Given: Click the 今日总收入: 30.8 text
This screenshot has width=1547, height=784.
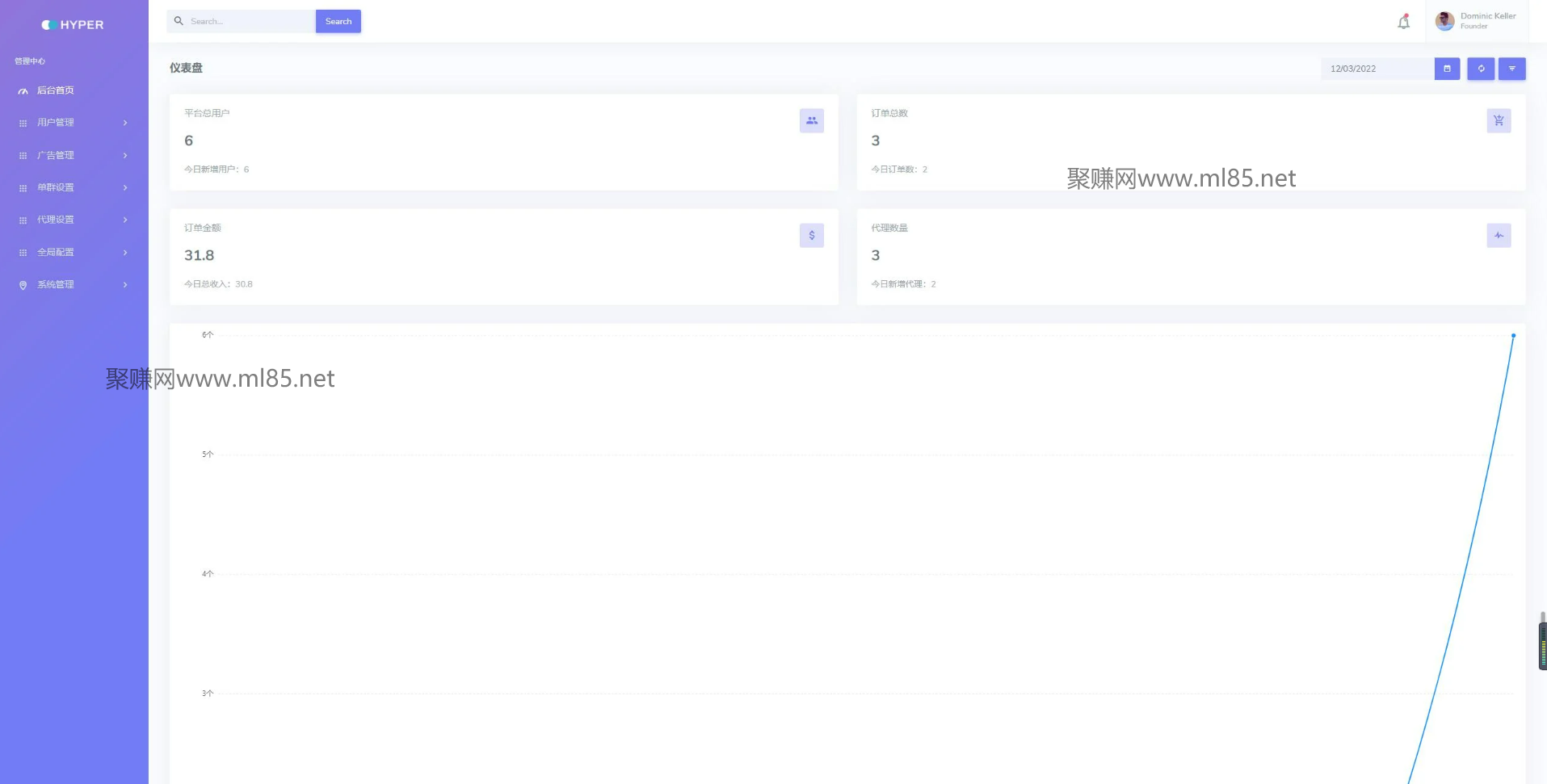Looking at the screenshot, I should (218, 284).
